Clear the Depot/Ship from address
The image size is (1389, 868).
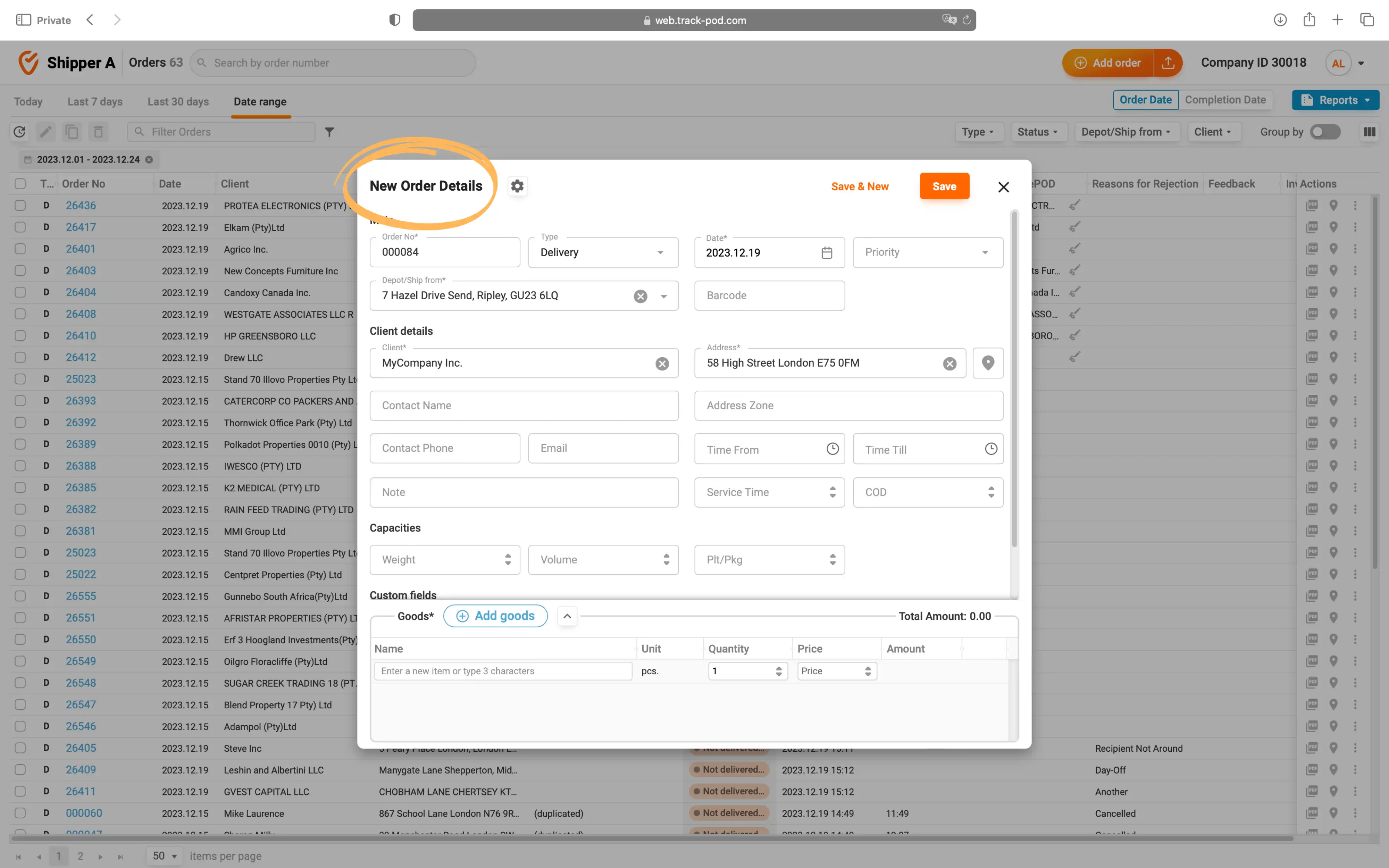(641, 296)
